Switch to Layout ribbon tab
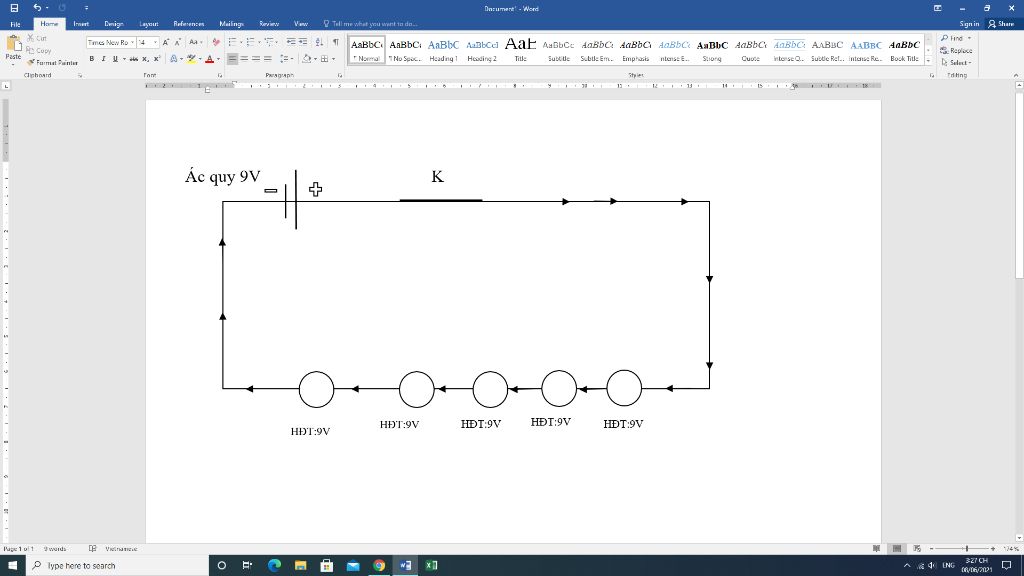This screenshot has height=576, width=1024. point(149,24)
